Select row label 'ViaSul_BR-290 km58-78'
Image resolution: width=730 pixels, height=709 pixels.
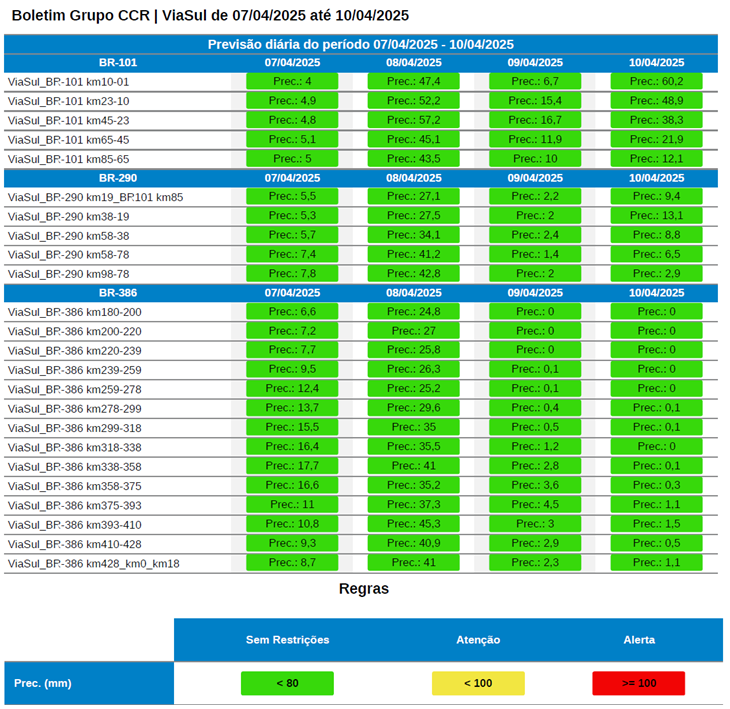(68, 255)
